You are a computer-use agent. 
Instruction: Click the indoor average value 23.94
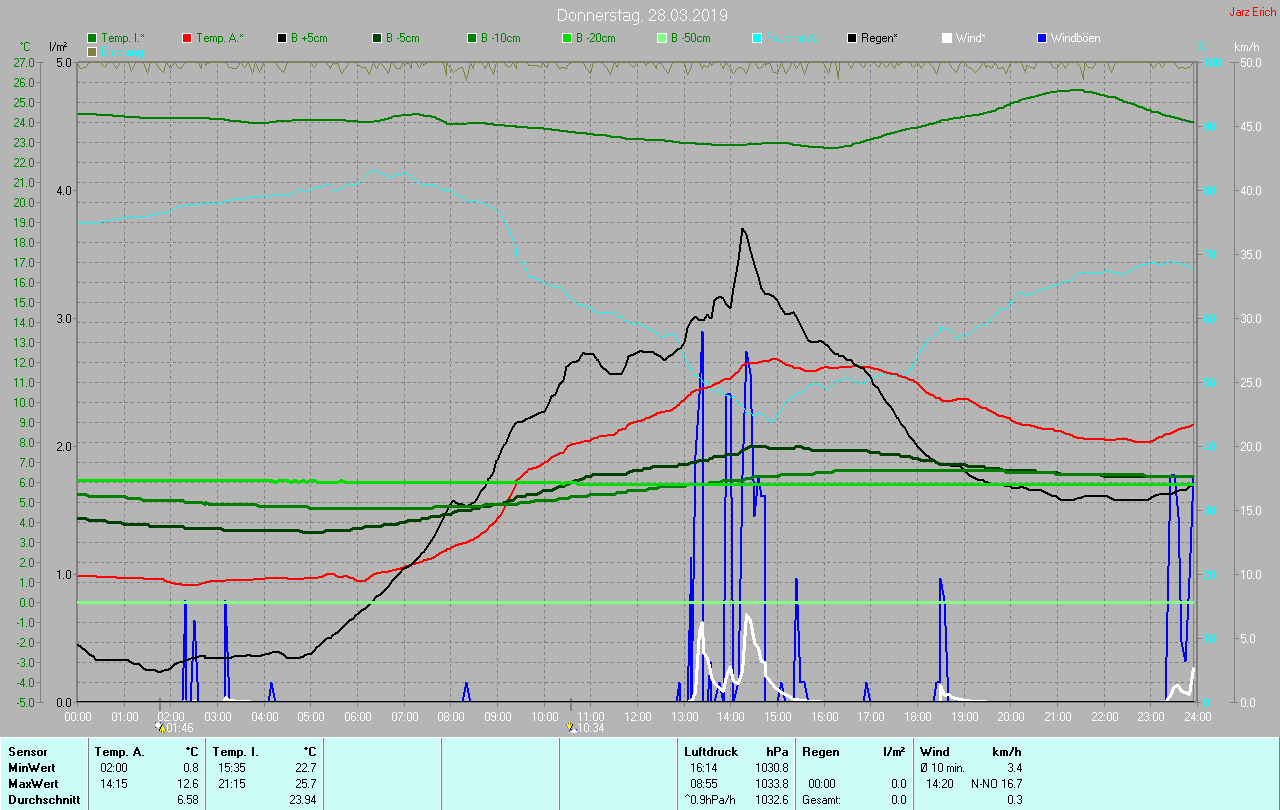click(302, 800)
